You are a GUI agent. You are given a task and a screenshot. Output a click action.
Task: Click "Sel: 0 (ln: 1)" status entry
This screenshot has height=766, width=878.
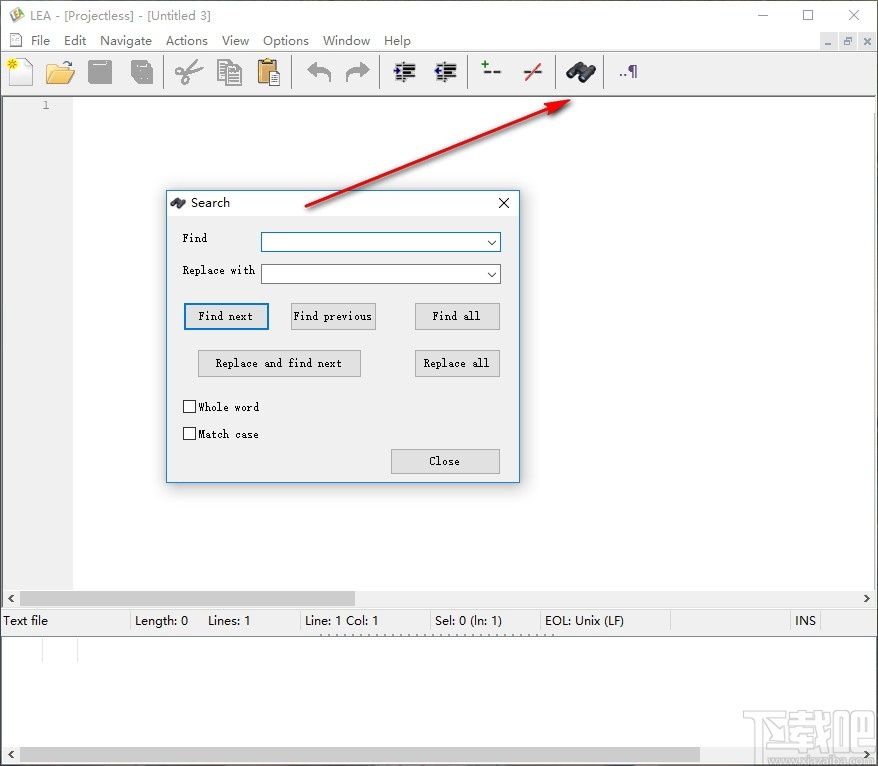click(468, 620)
